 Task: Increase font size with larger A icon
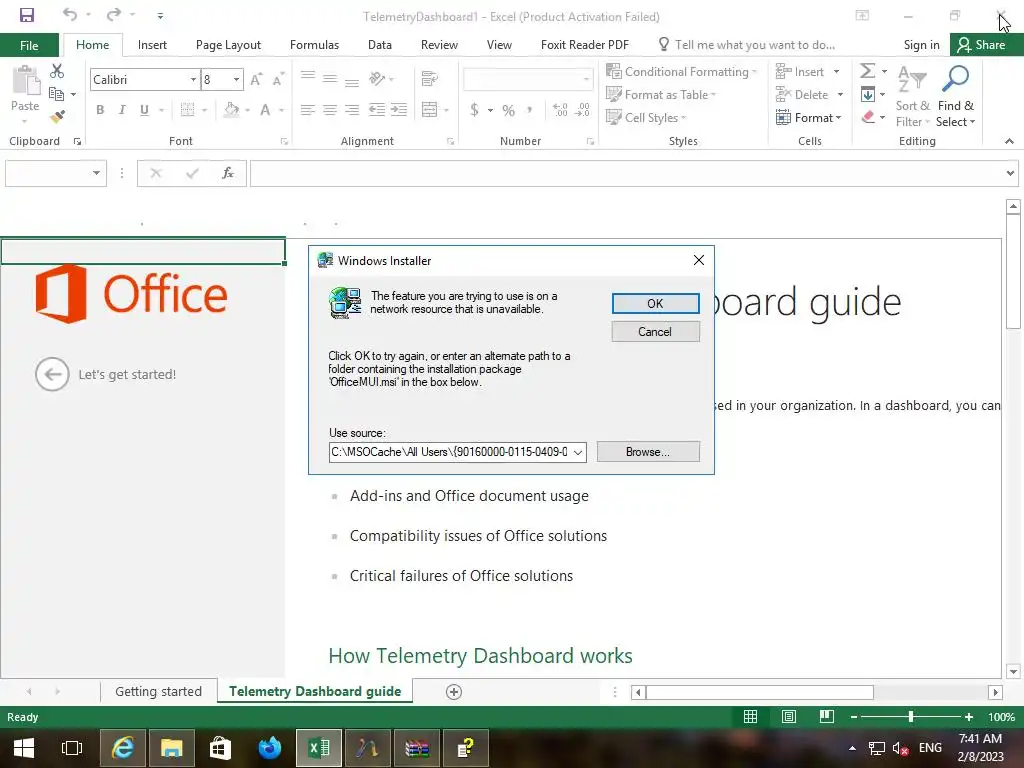point(256,80)
